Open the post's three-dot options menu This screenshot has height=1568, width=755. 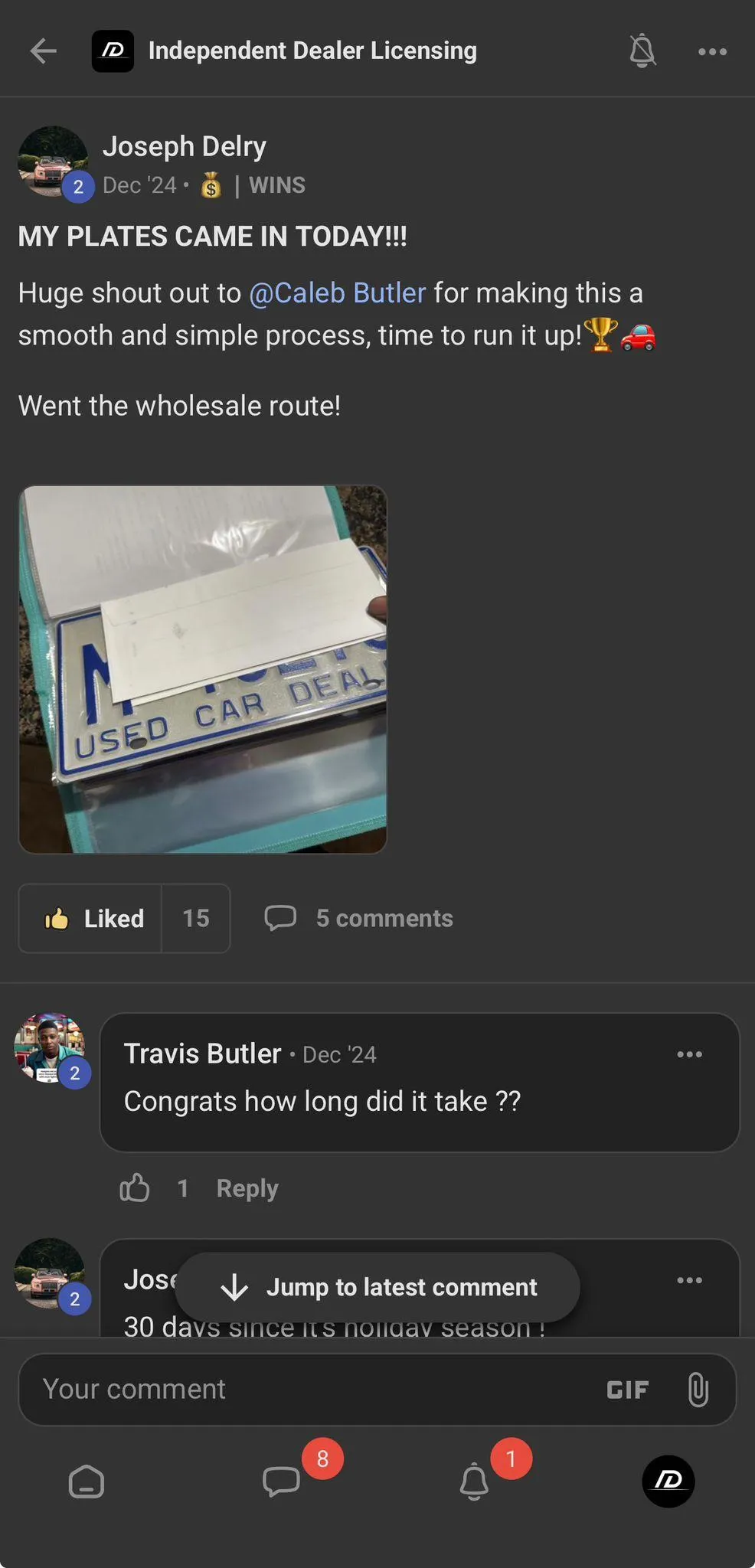[712, 51]
